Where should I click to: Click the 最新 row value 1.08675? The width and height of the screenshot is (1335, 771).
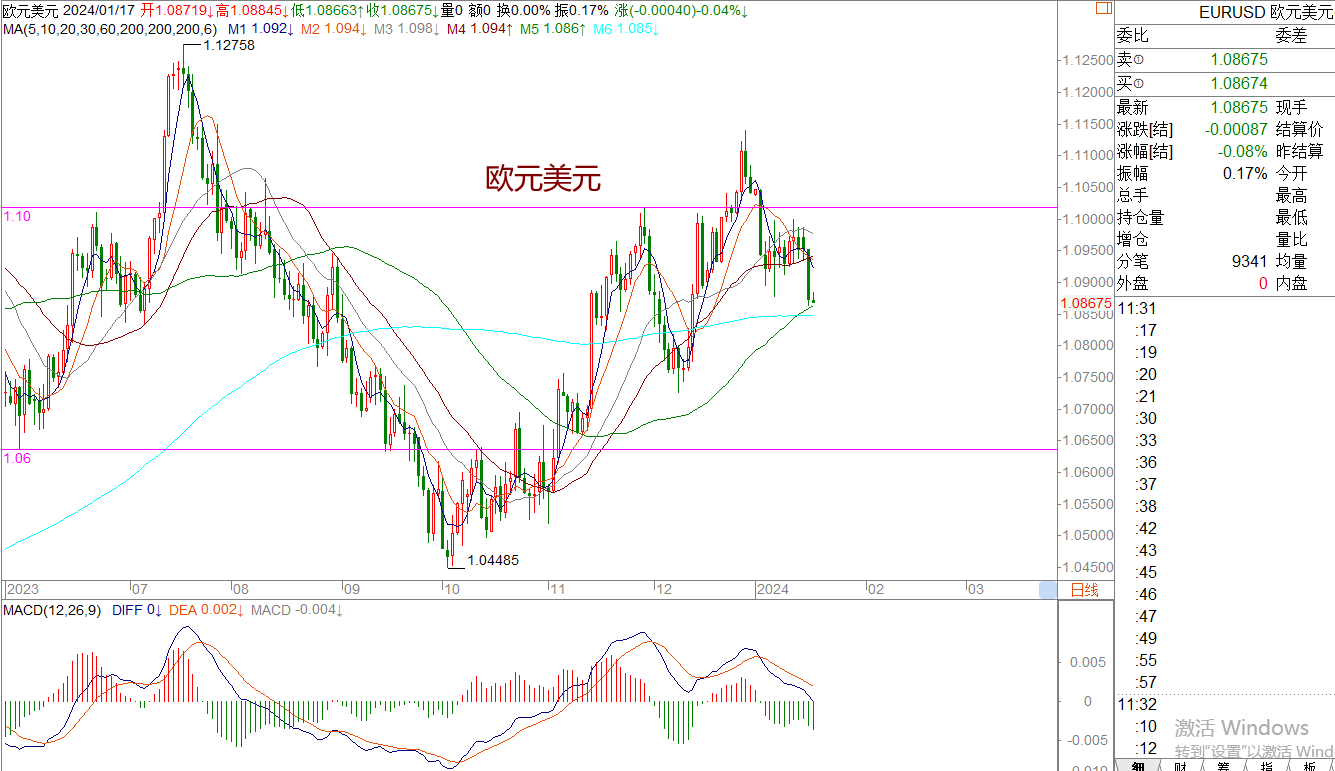(x=1239, y=107)
